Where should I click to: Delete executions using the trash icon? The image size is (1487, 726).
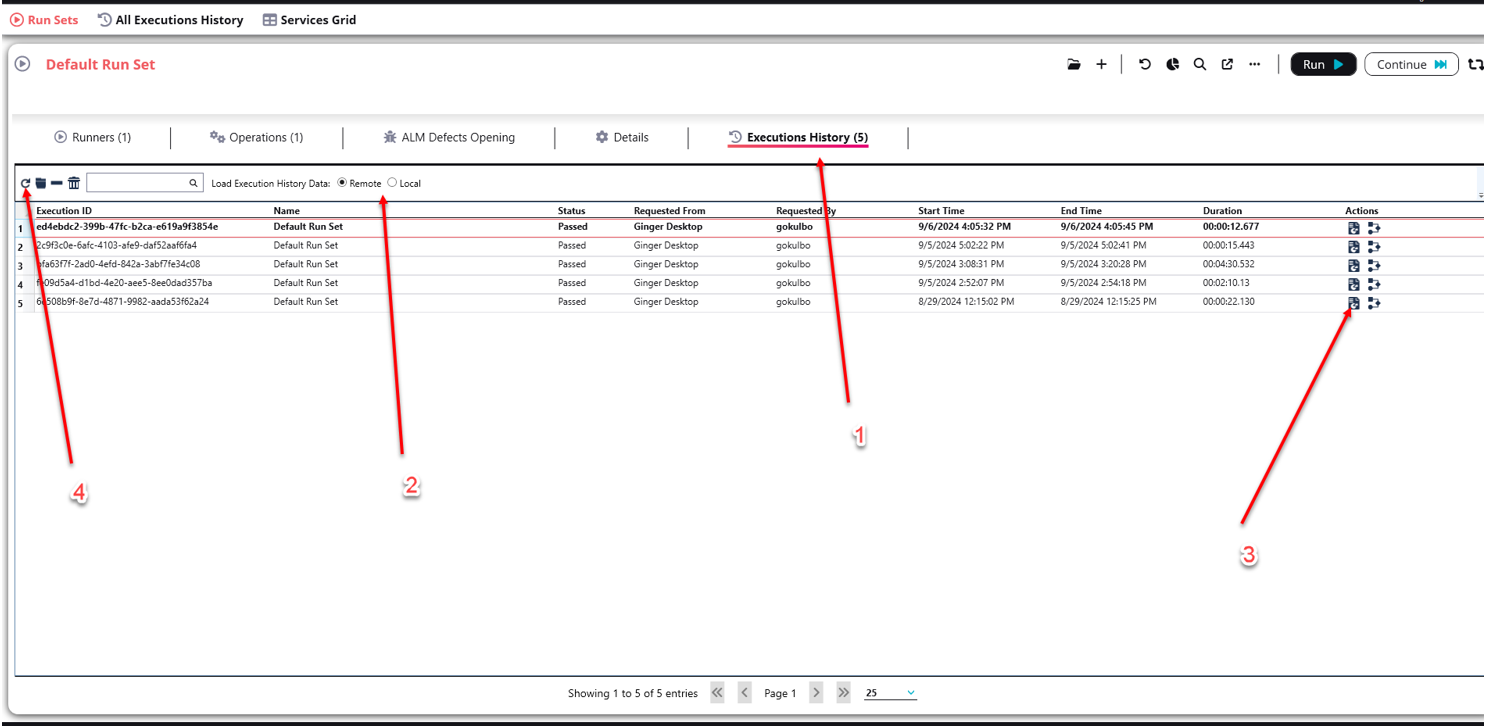(x=73, y=183)
